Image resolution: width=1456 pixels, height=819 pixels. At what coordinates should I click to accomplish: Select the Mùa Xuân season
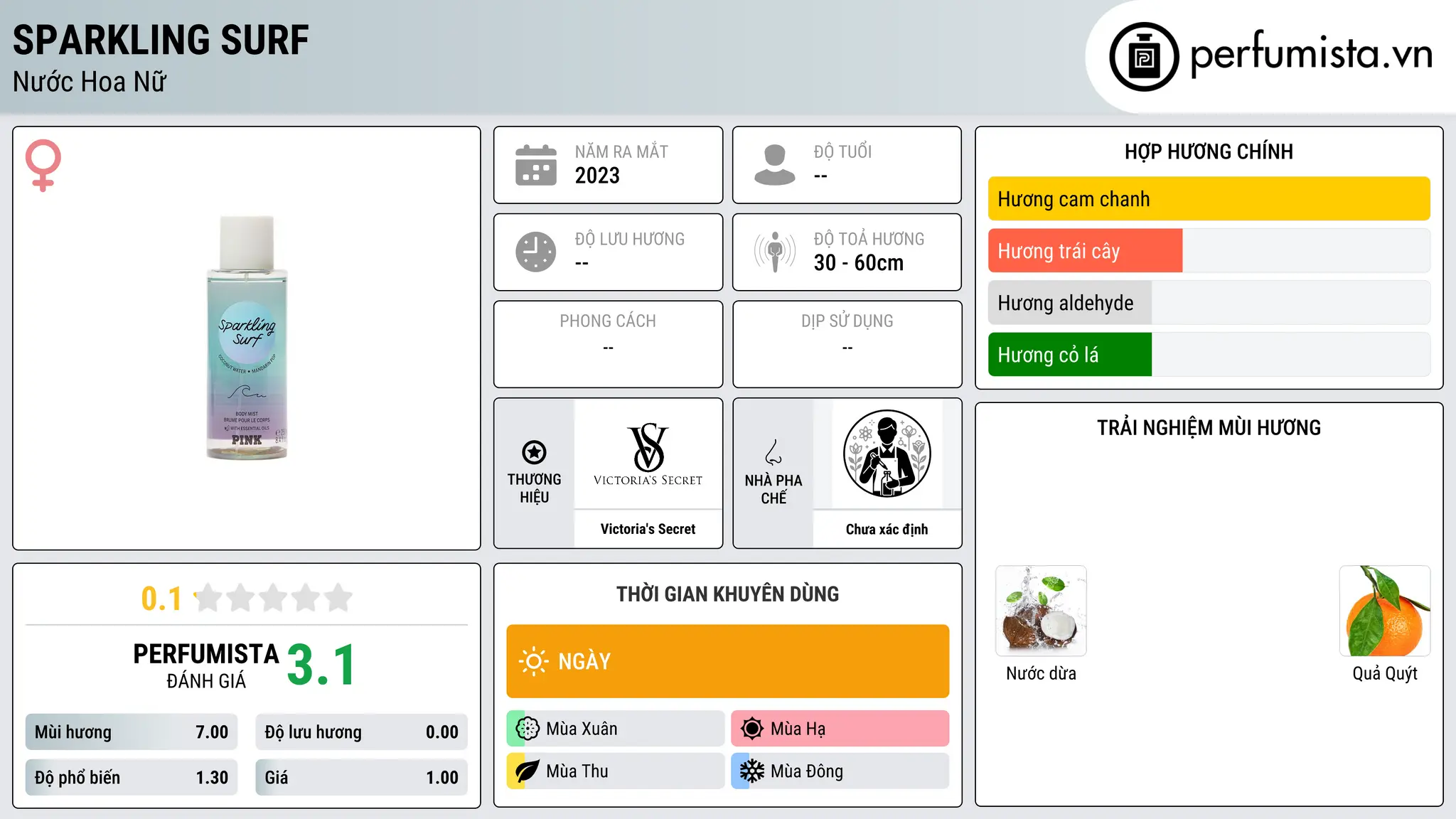pyautogui.click(x=616, y=729)
